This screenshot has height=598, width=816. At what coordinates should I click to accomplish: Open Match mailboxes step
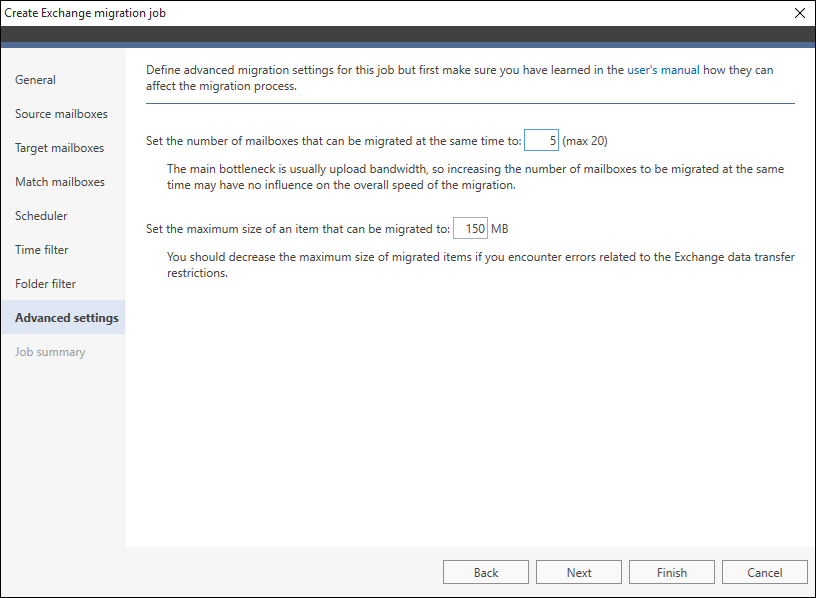(60, 182)
